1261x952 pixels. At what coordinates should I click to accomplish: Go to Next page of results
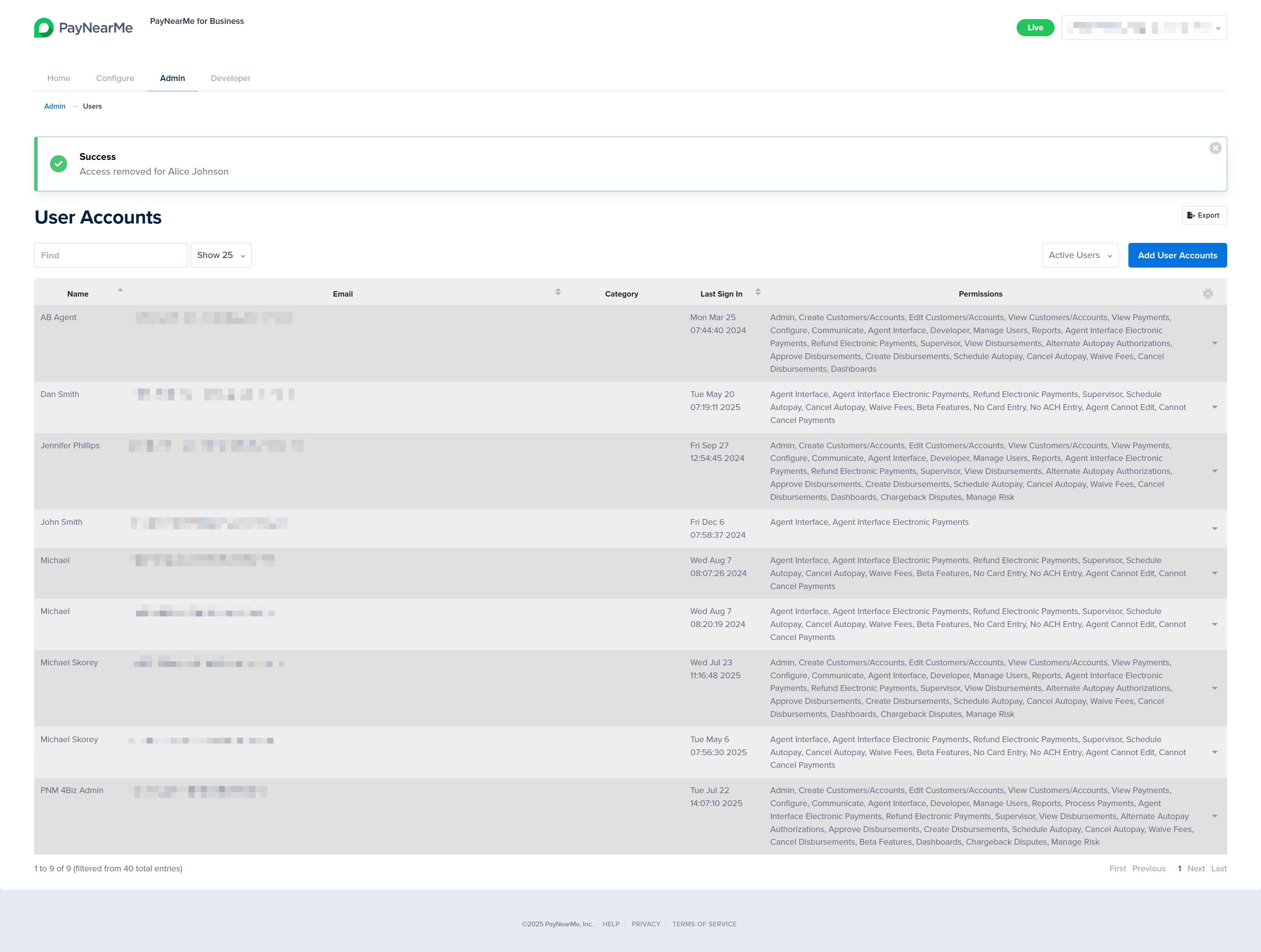(x=1196, y=868)
